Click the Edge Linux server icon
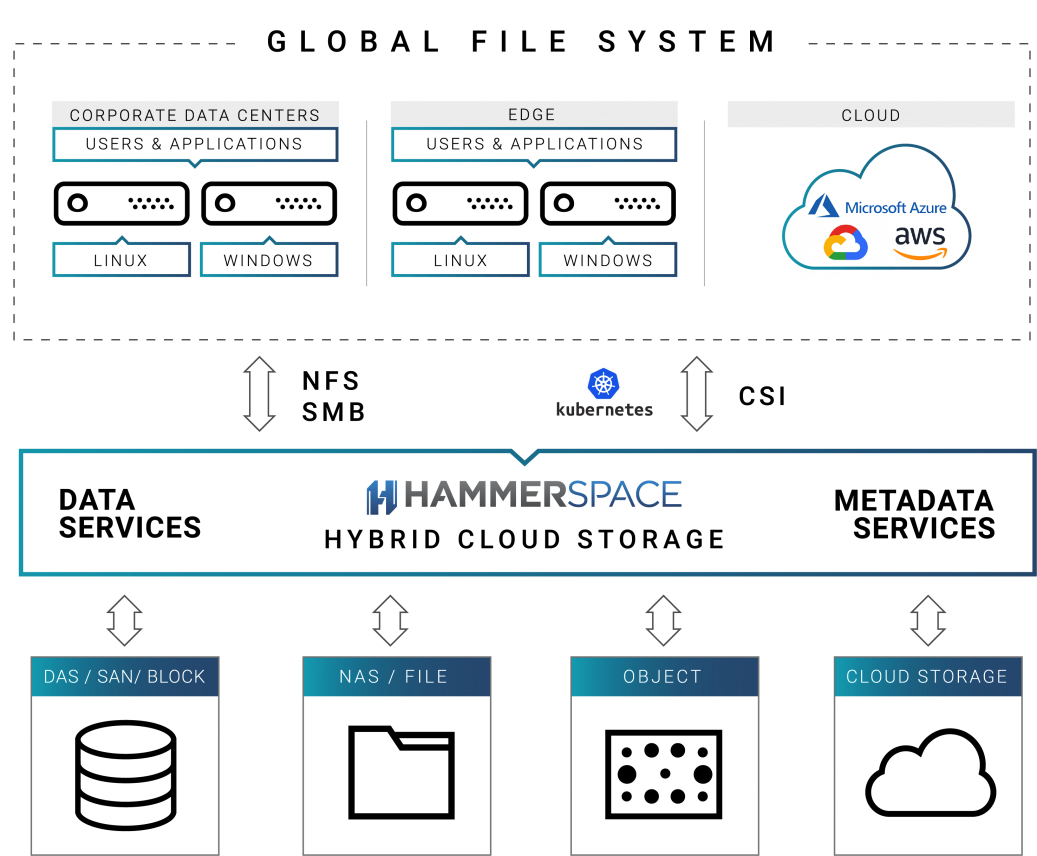This screenshot has width=1037, height=856. click(460, 203)
